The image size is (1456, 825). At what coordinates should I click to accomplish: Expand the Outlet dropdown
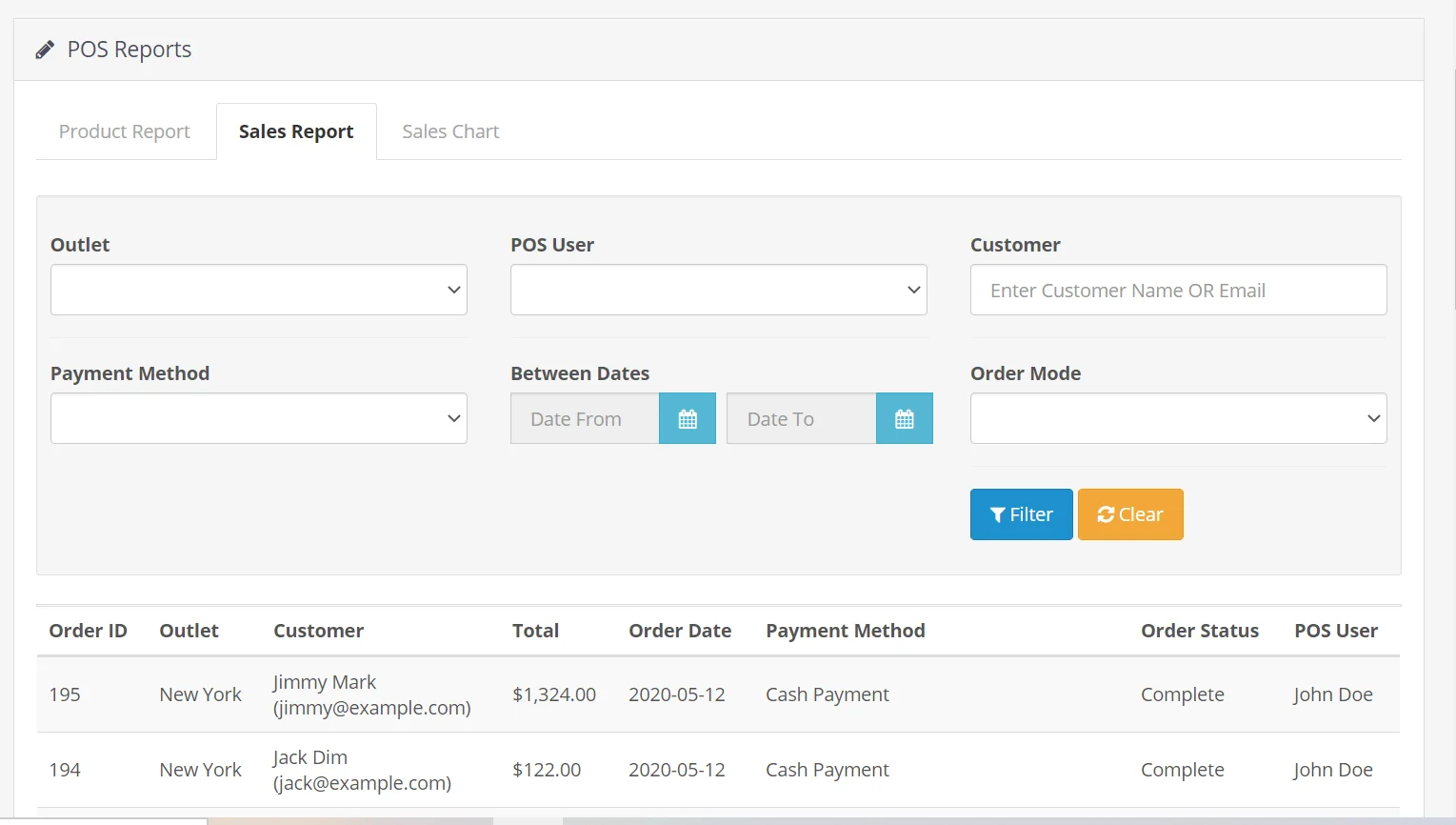point(259,290)
